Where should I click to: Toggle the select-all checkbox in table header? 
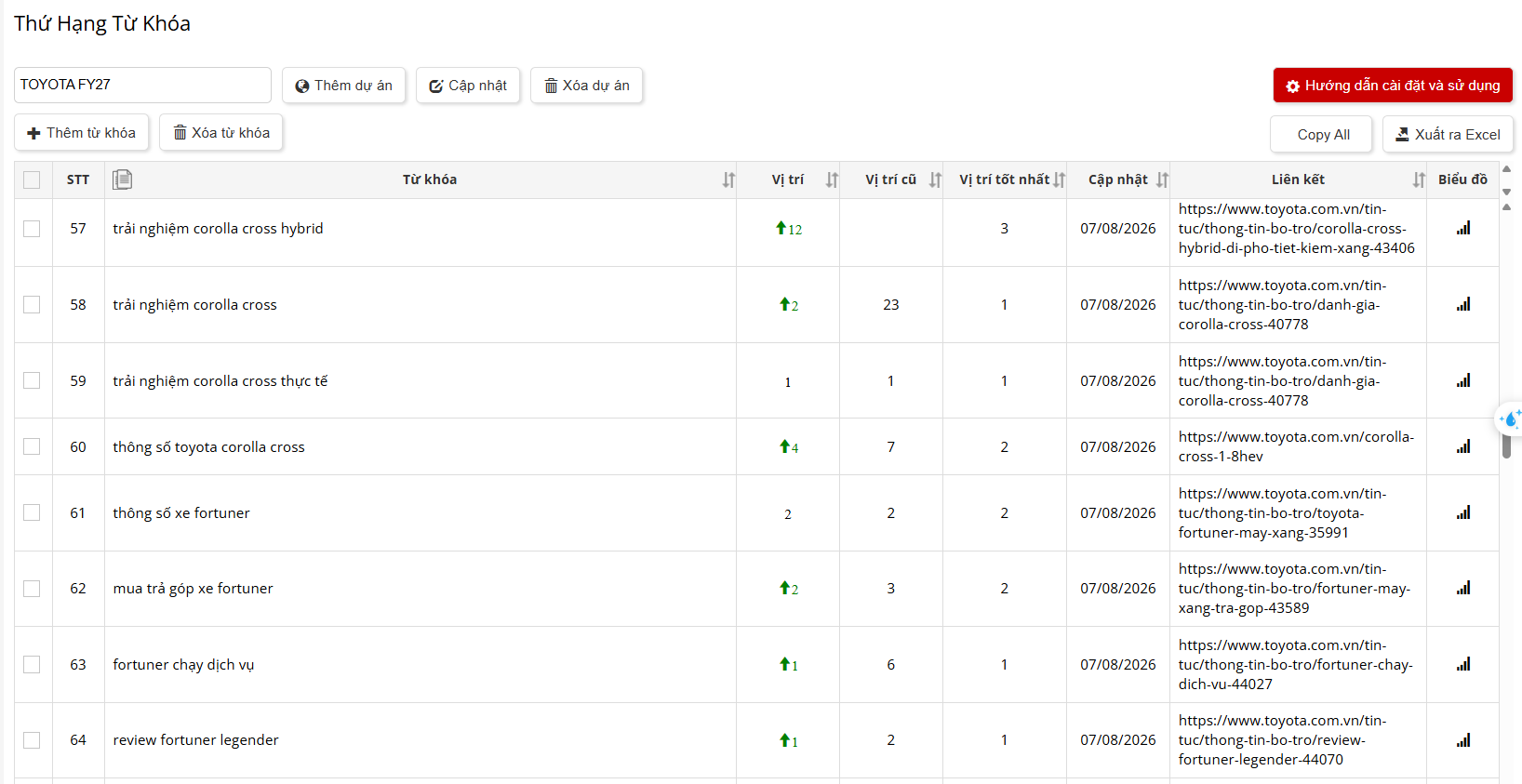click(x=32, y=179)
